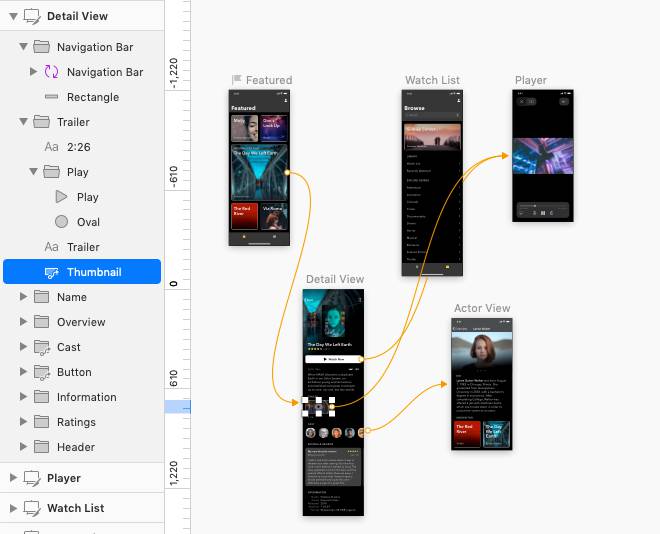Select the Rectangle shape layer icon
660x534 pixels.
52,97
